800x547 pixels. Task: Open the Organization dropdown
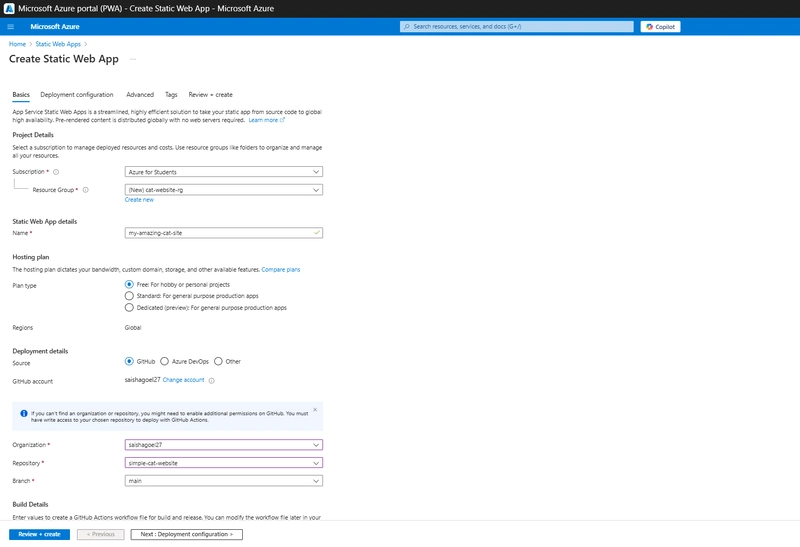pyautogui.click(x=223, y=445)
